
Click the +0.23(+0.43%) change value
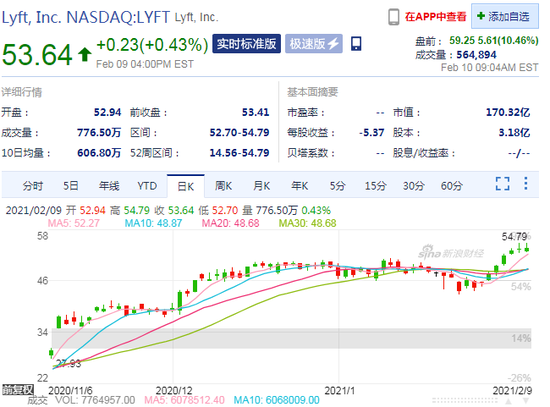(x=152, y=45)
